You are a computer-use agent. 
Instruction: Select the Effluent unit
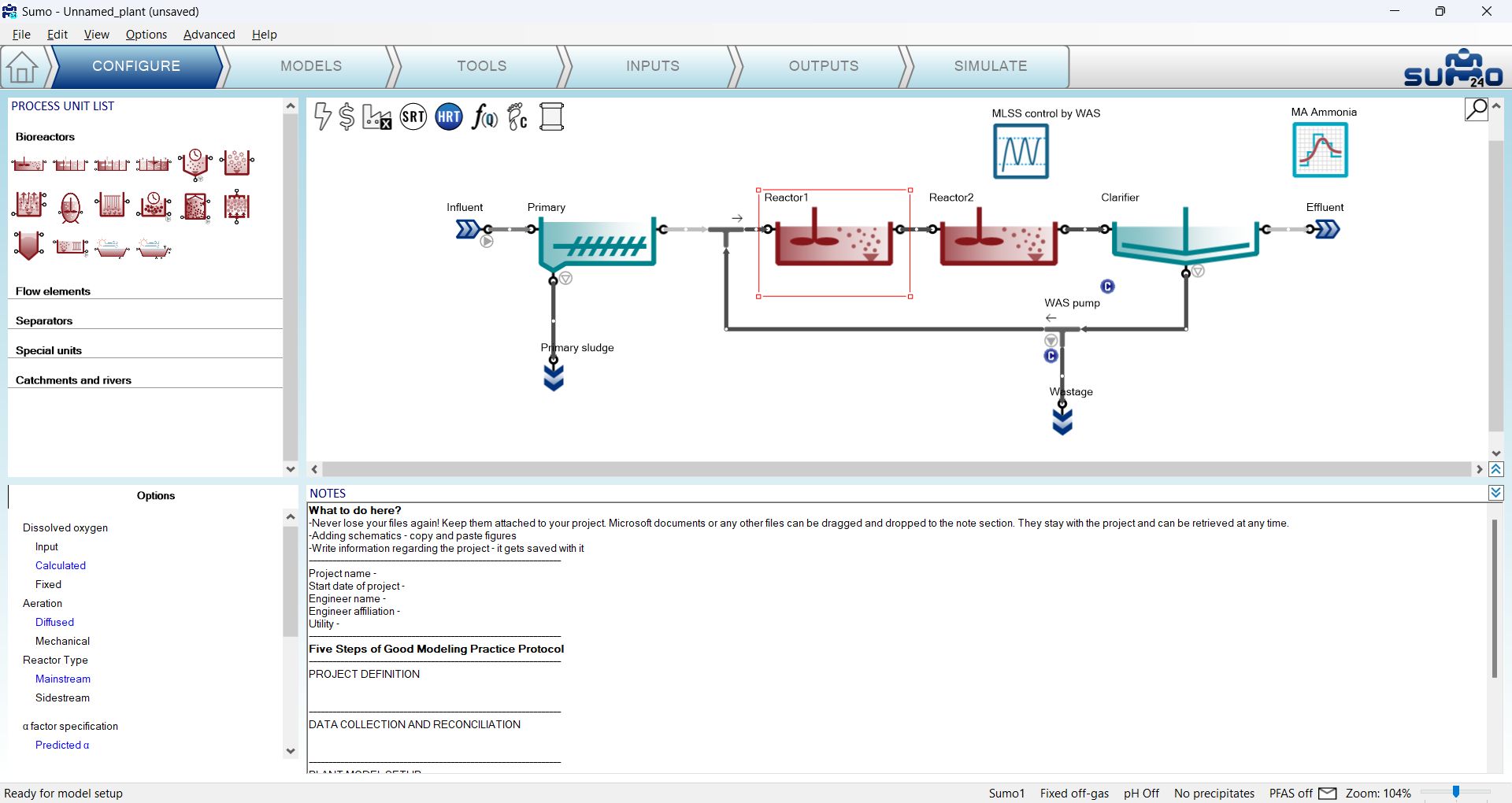click(1328, 229)
